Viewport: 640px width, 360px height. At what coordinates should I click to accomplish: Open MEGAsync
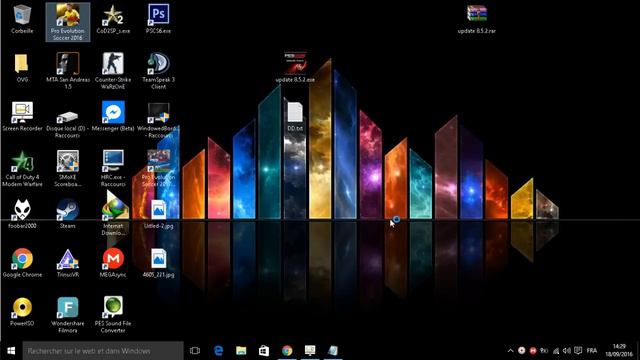[113, 263]
